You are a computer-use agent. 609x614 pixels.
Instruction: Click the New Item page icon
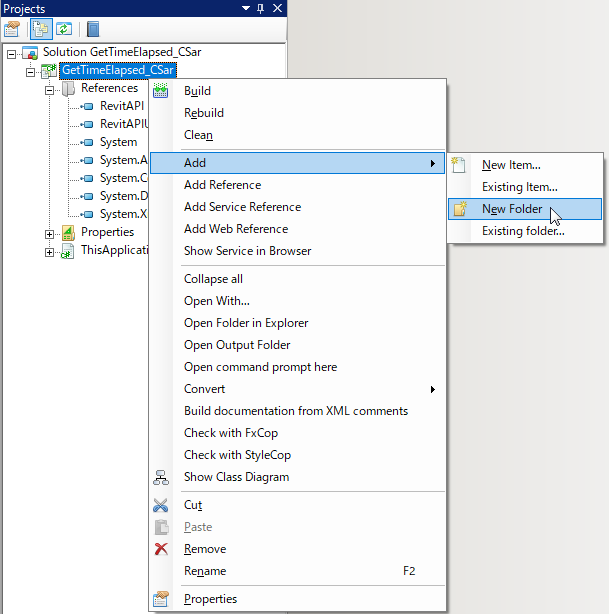[458, 165]
